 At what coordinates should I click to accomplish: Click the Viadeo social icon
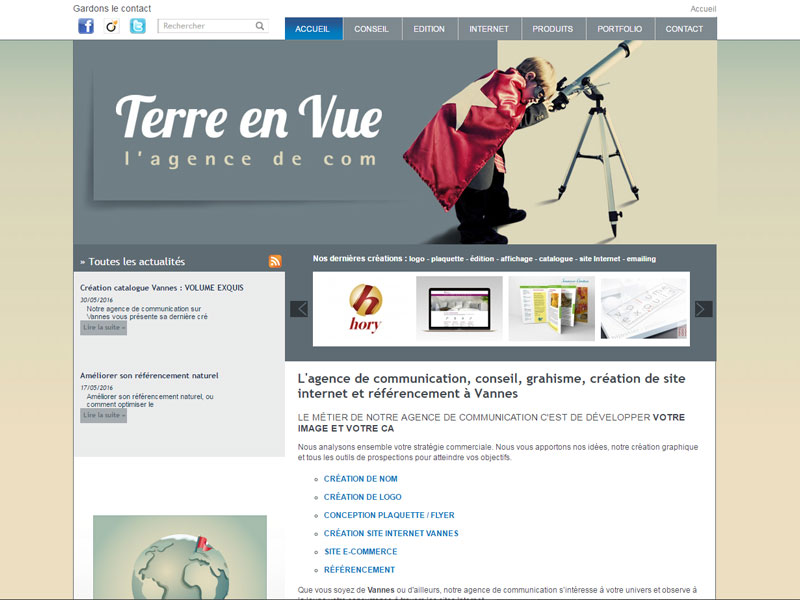112,26
